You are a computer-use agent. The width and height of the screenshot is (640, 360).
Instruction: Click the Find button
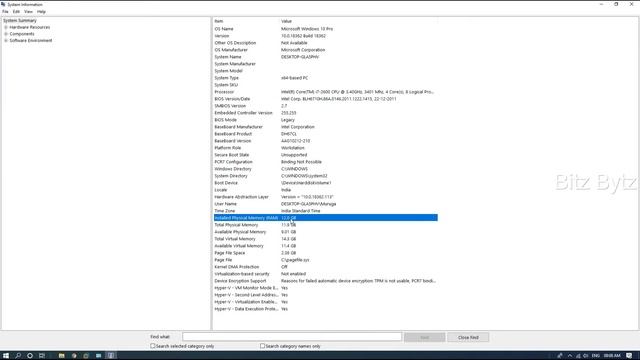[424, 337]
